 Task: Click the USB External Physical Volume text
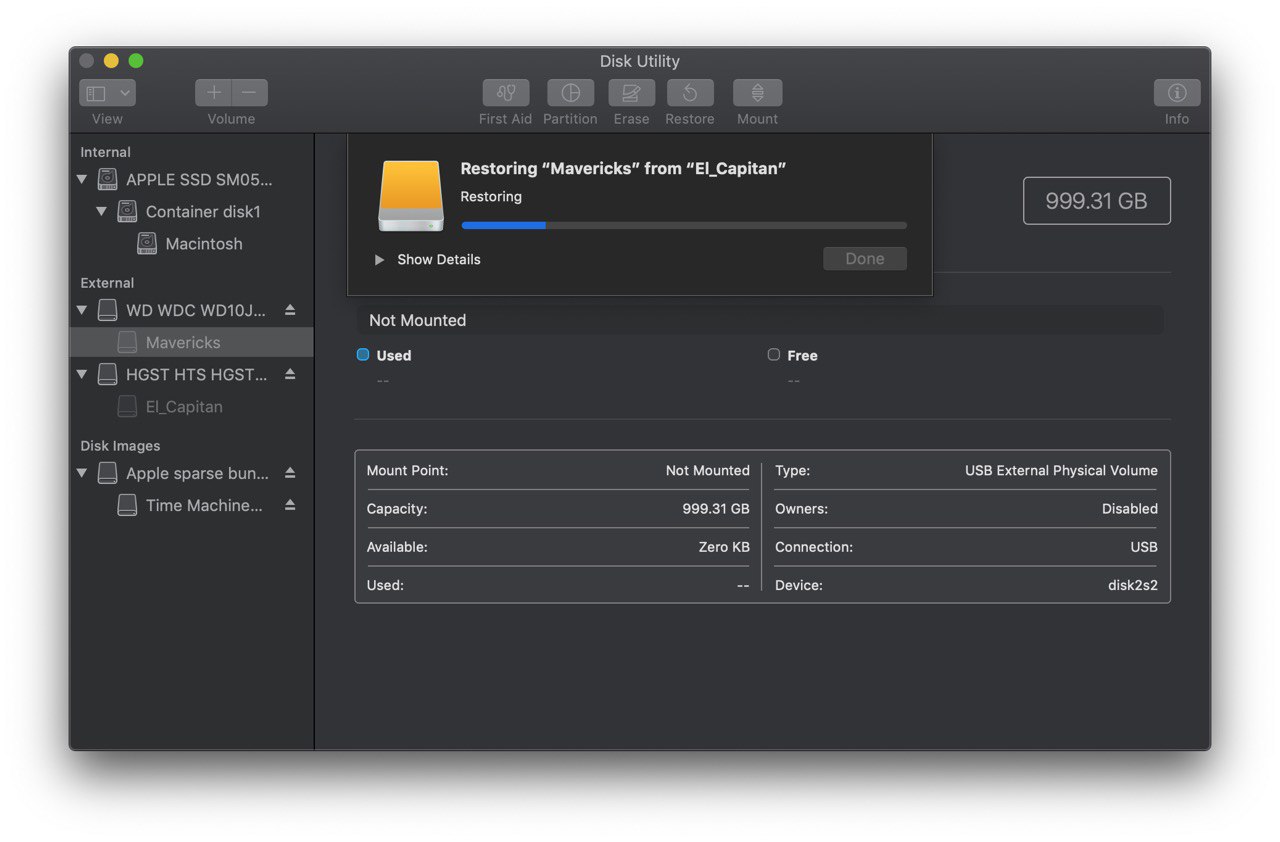1061,470
